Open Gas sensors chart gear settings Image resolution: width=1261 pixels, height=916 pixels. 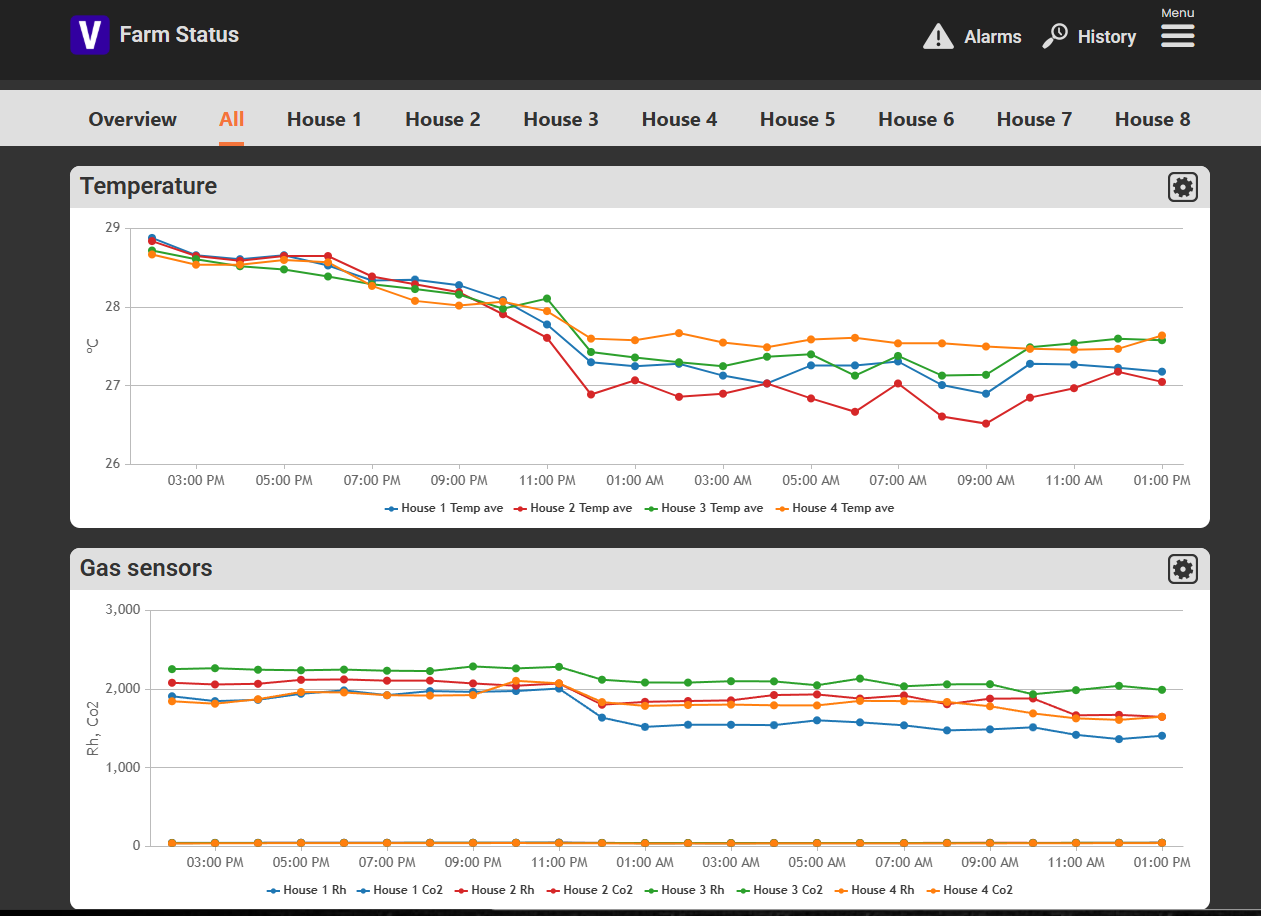tap(1183, 569)
